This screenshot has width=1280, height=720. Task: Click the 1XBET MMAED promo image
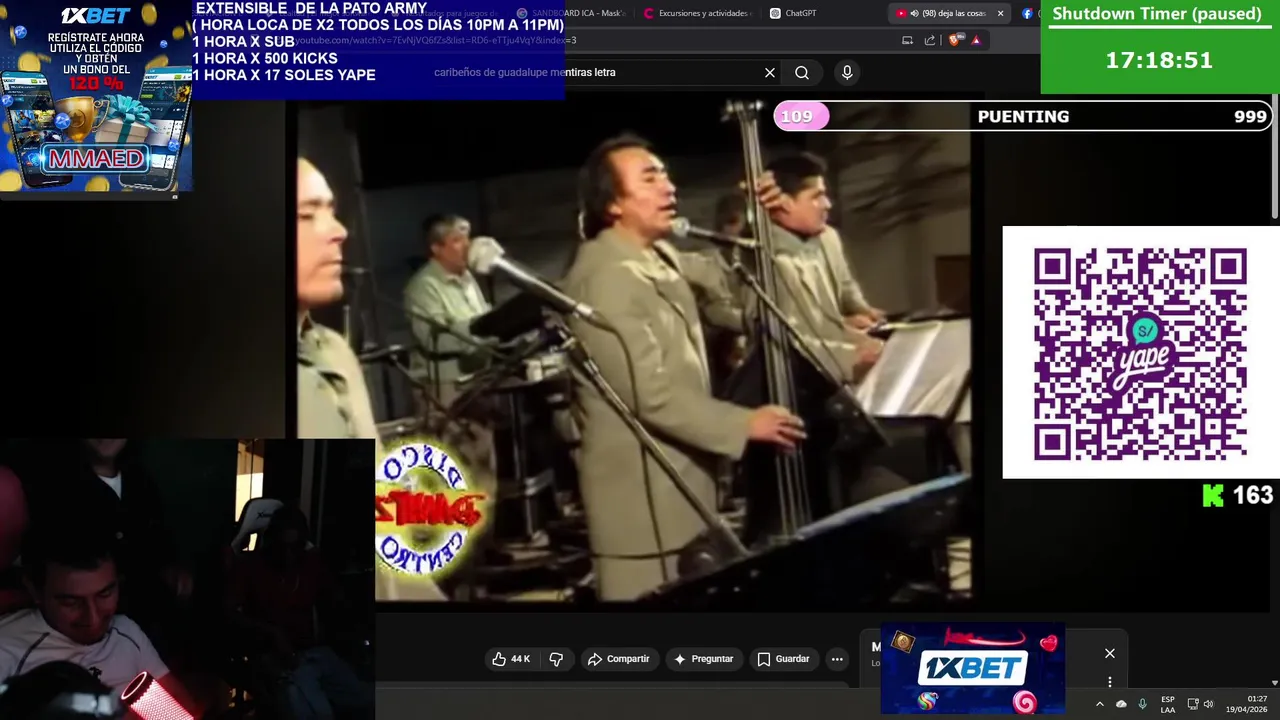96,97
